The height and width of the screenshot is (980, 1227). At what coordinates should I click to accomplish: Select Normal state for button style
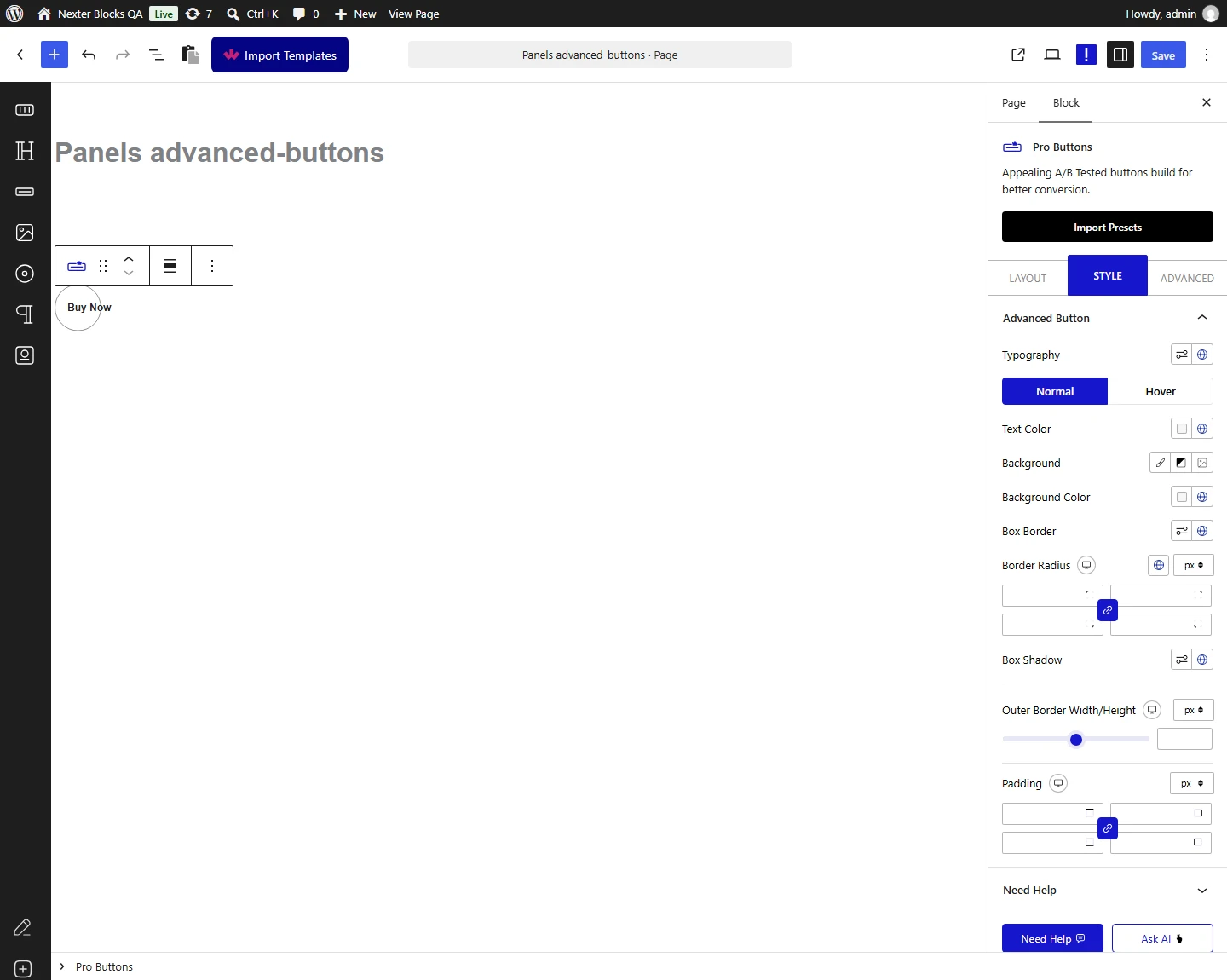1055,391
